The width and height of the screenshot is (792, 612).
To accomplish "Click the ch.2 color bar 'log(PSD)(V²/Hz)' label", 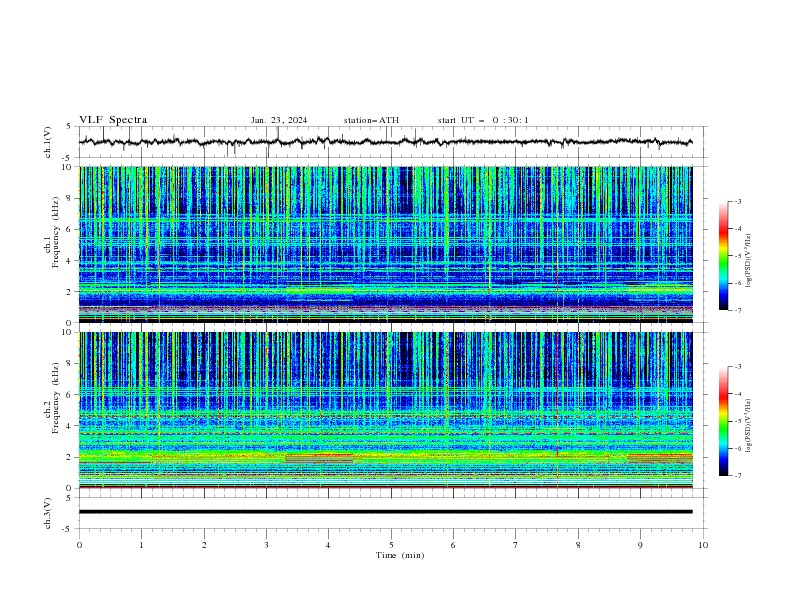I will (x=749, y=425).
